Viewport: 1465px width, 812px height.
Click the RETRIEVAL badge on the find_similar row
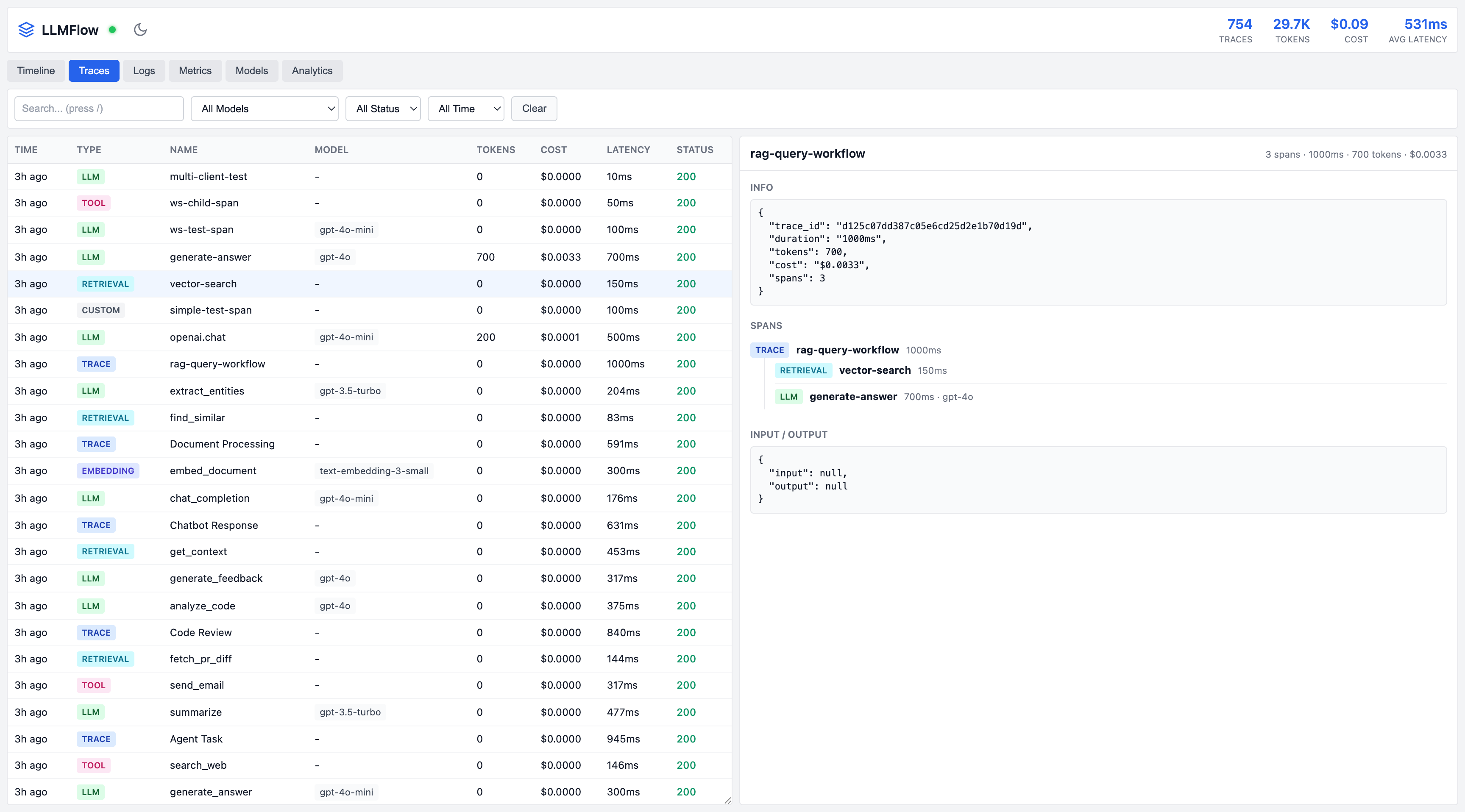(x=105, y=417)
